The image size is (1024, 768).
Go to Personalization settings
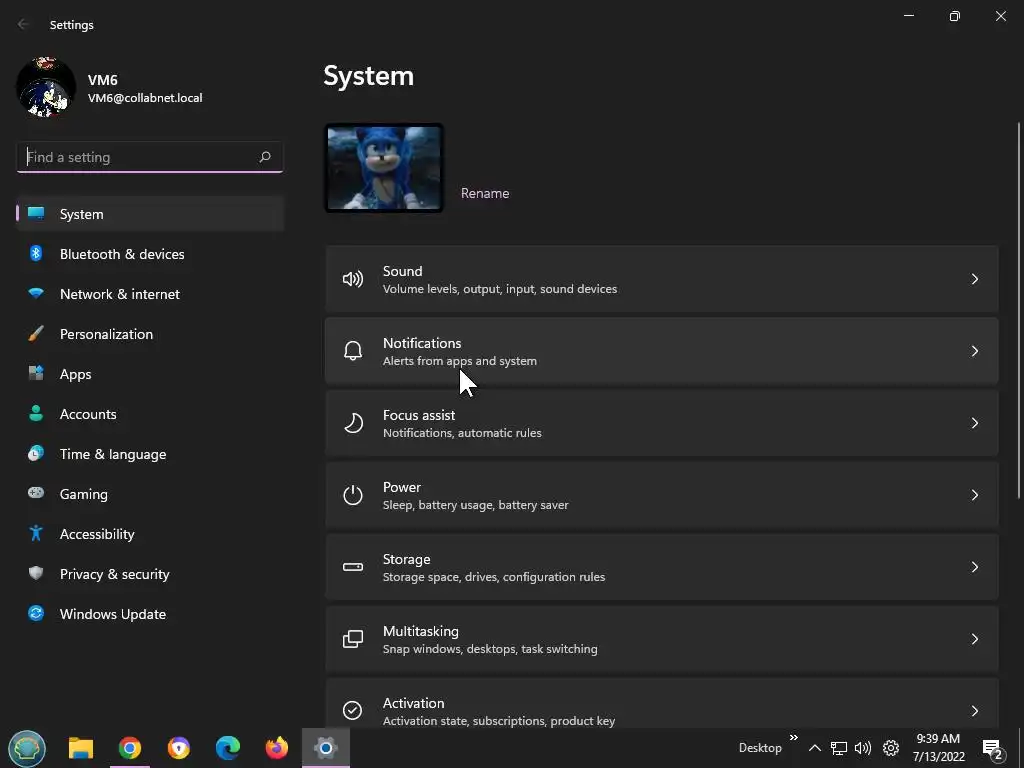[x=150, y=334]
